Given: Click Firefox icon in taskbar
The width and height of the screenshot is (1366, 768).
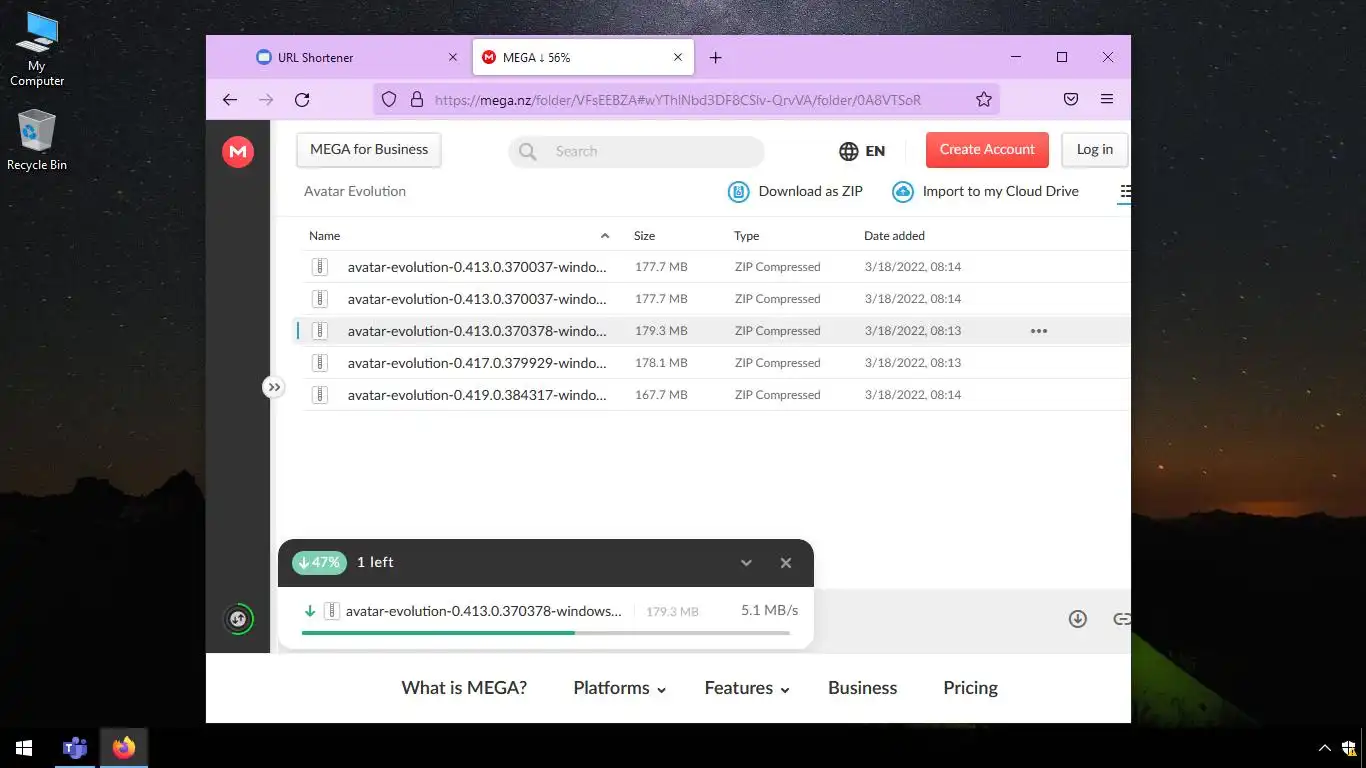Looking at the screenshot, I should click(x=124, y=748).
